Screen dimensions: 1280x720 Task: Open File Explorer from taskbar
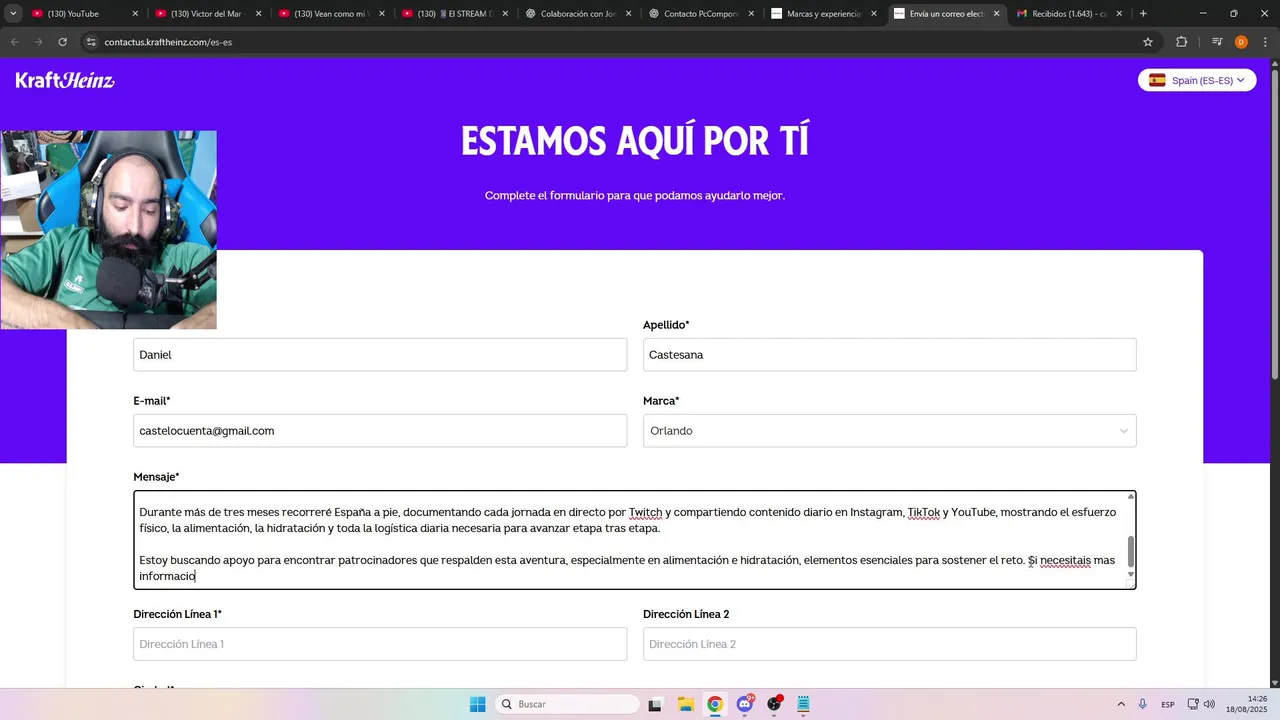click(685, 704)
